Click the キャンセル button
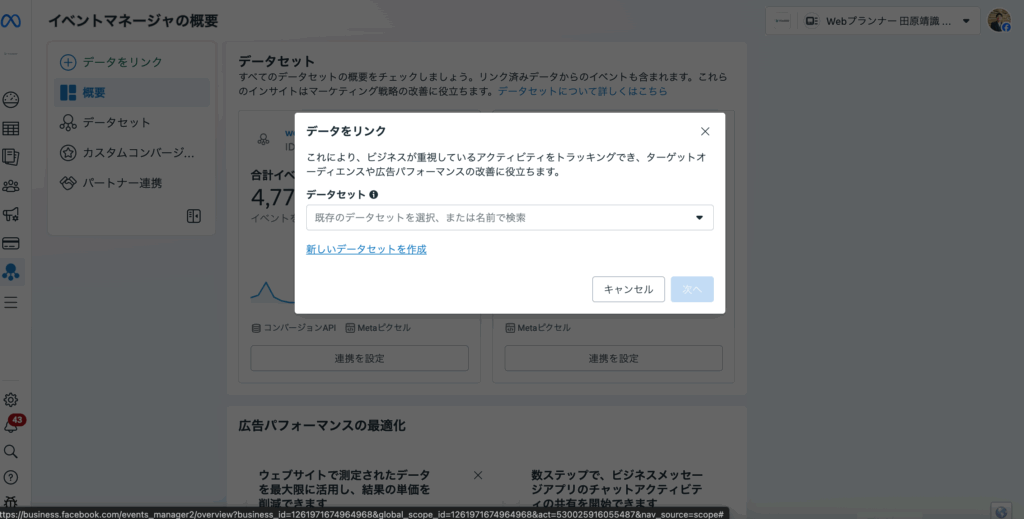Screen dimensions: 1024x519 tap(628, 289)
